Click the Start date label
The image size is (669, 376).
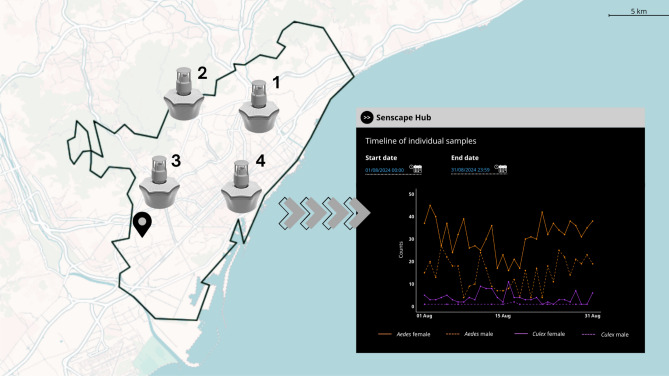point(381,157)
